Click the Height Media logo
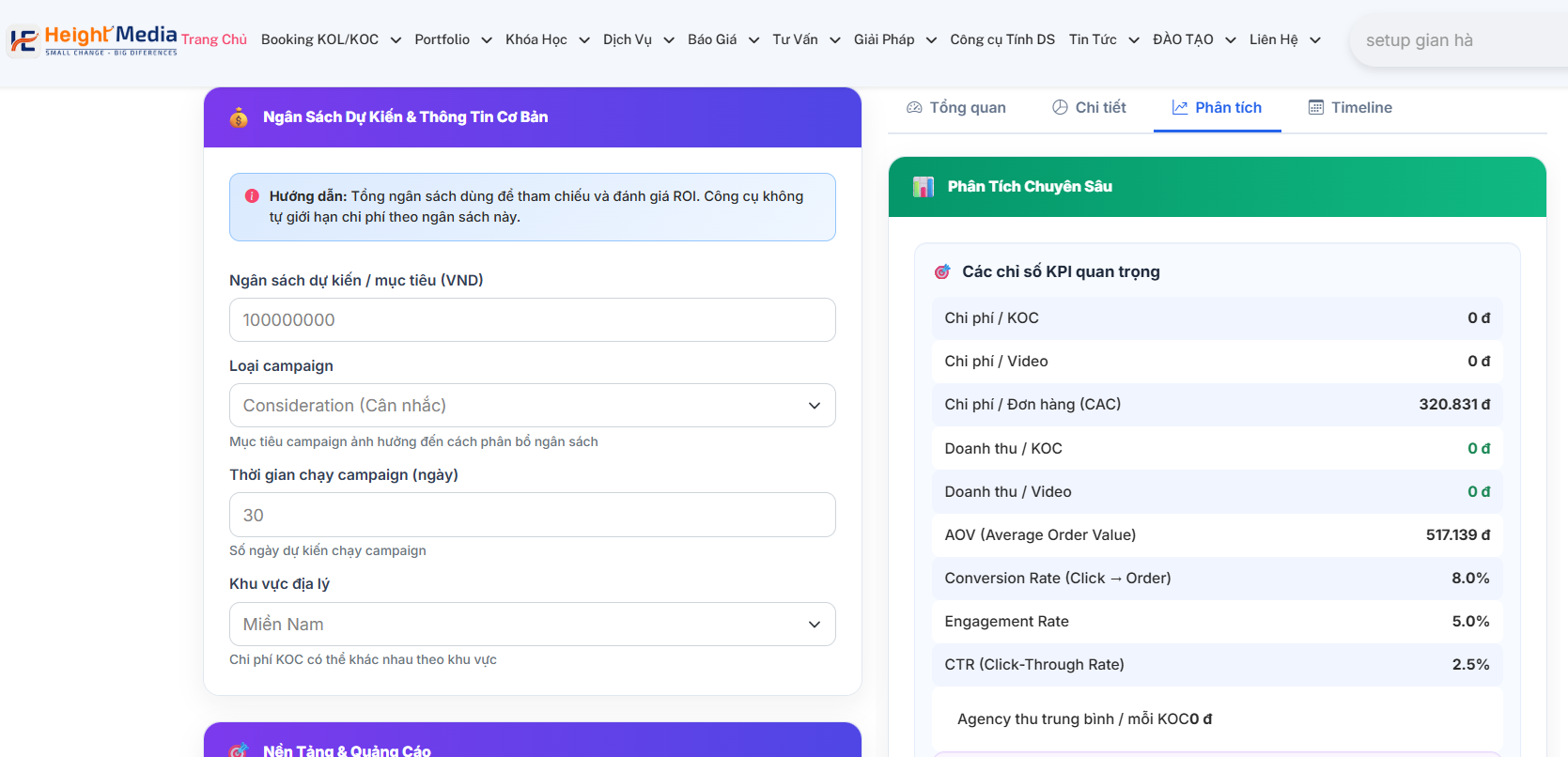 point(92,39)
